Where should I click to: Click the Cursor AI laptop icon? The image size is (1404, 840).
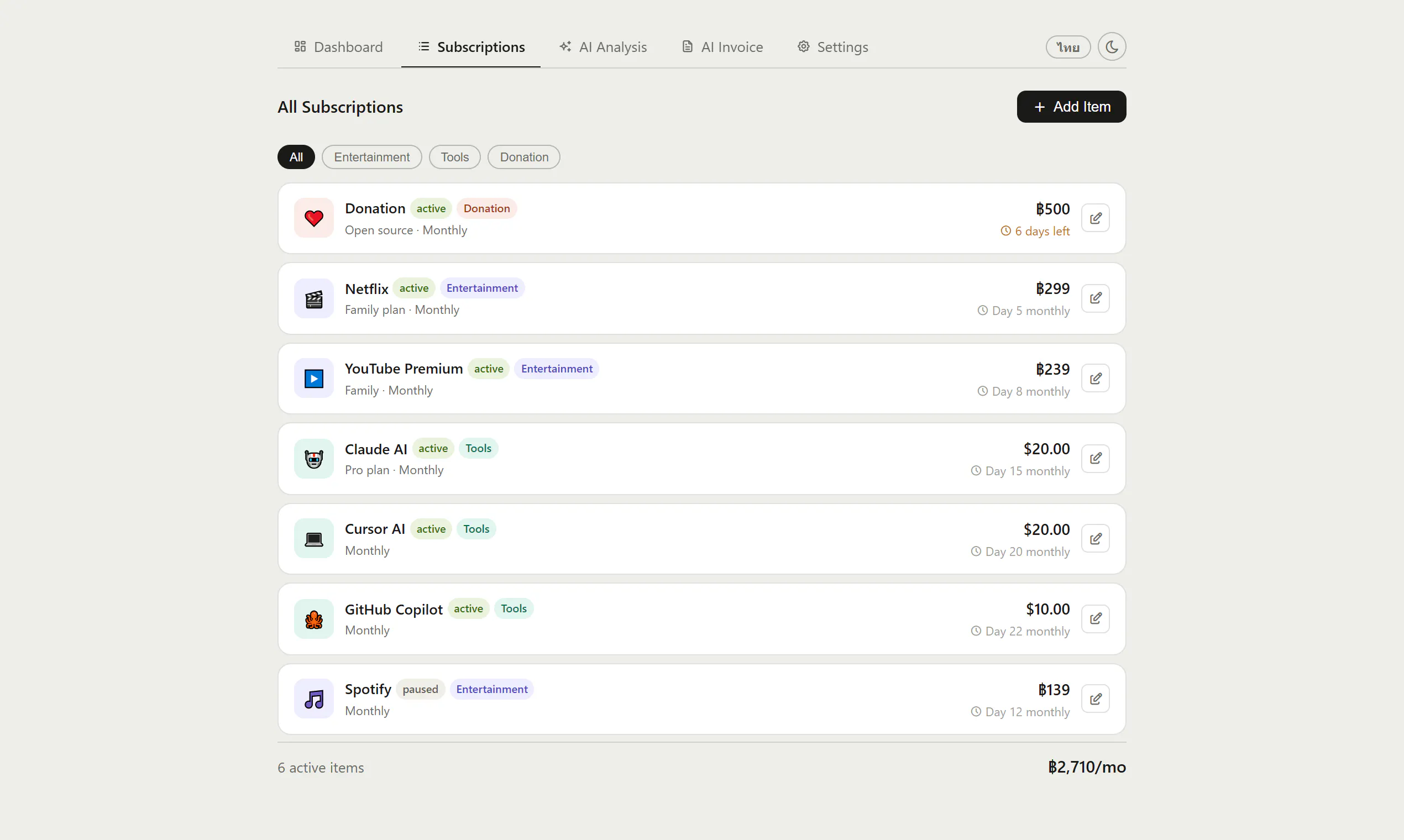pos(313,539)
